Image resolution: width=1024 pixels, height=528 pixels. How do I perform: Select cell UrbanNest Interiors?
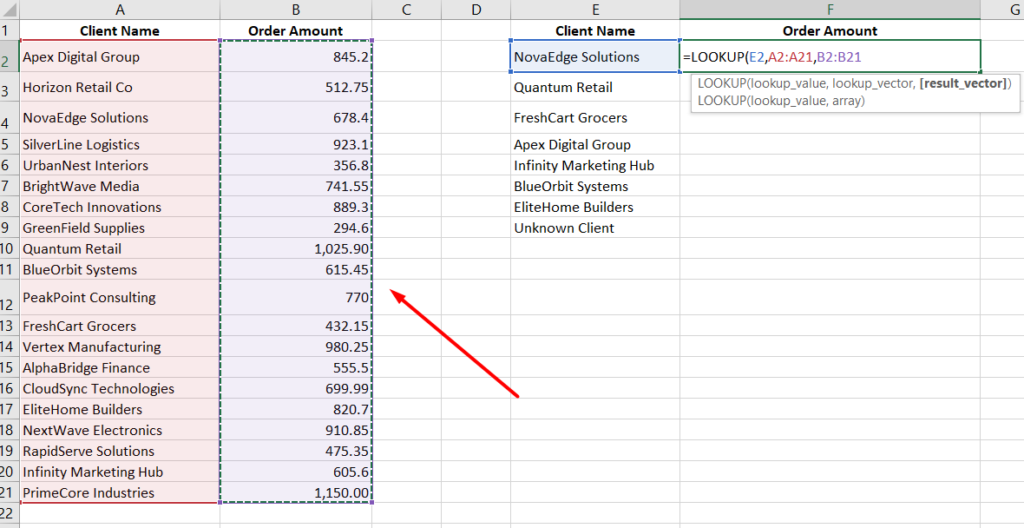120,165
